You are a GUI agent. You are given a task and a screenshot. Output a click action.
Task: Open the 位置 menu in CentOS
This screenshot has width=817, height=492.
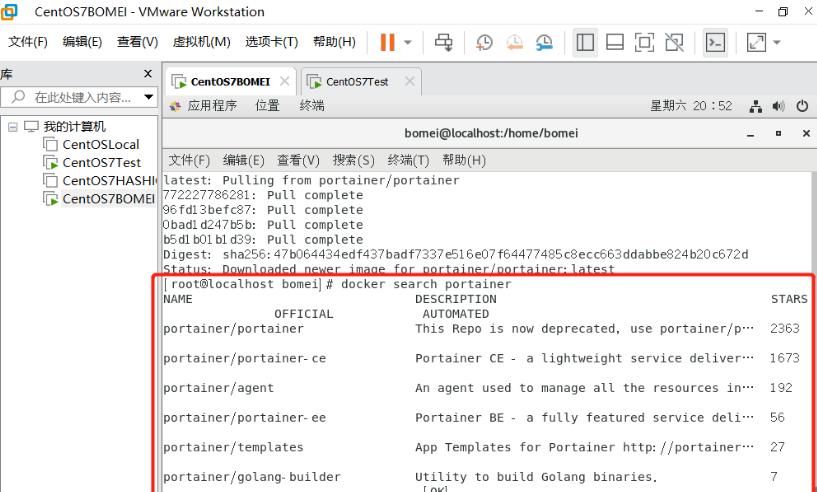point(267,106)
